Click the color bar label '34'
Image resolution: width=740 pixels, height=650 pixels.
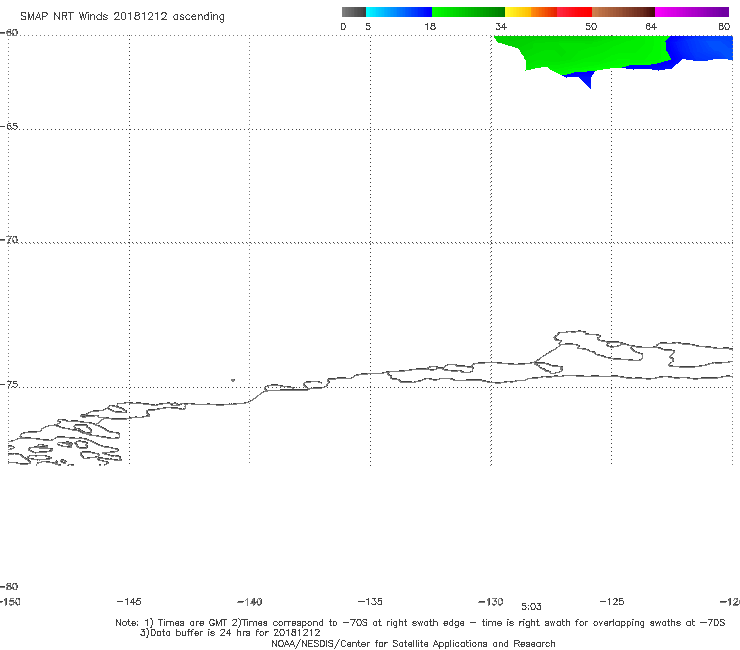pos(501,26)
